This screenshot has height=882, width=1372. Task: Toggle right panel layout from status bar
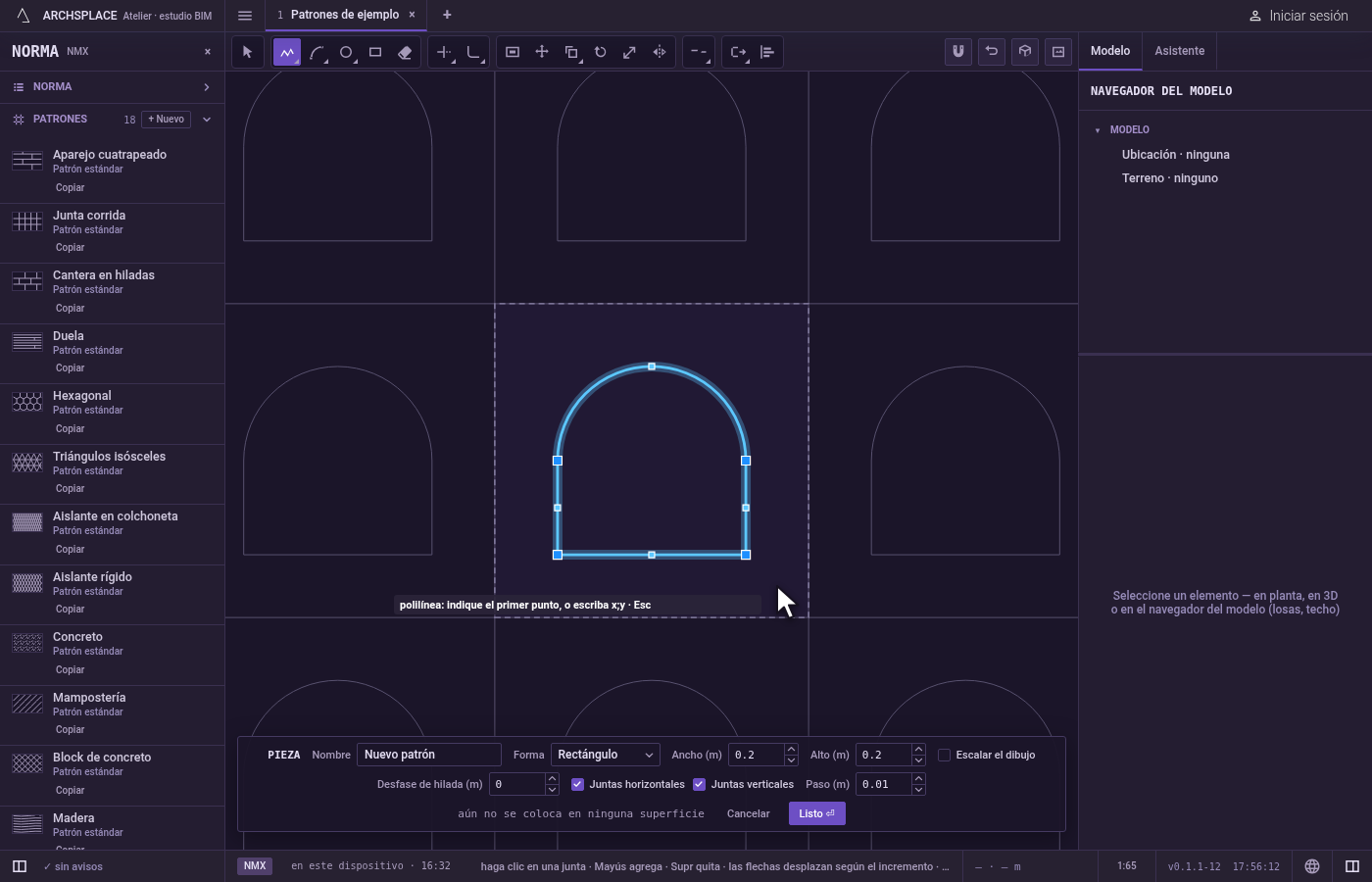[x=1352, y=866]
